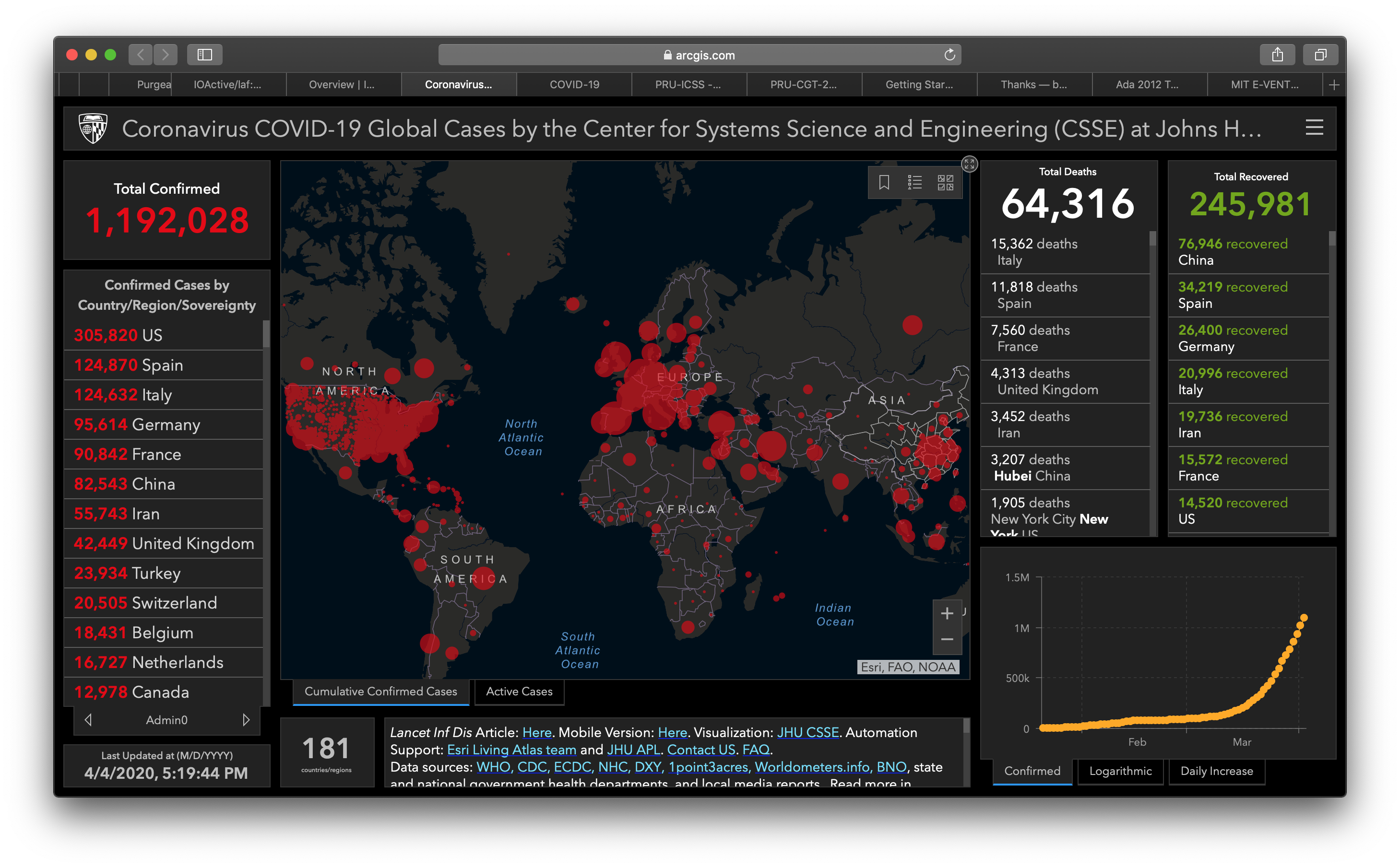Select Germany 26,400 recovered entry
This screenshot has height=868, width=1400.
1248,339
